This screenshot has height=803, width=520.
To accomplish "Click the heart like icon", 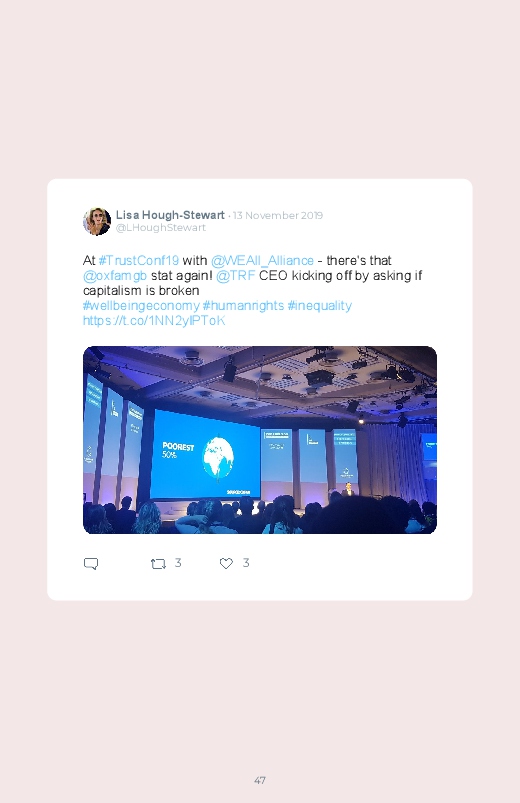I will [226, 563].
